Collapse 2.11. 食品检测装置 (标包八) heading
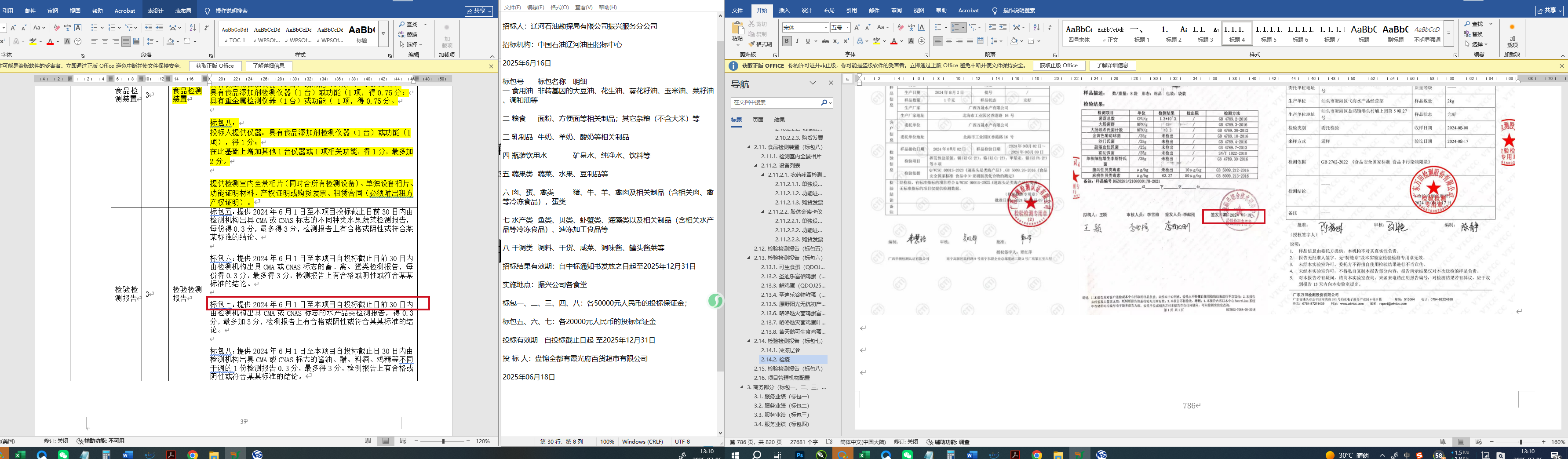This screenshot has width=1568, height=459. (x=749, y=147)
